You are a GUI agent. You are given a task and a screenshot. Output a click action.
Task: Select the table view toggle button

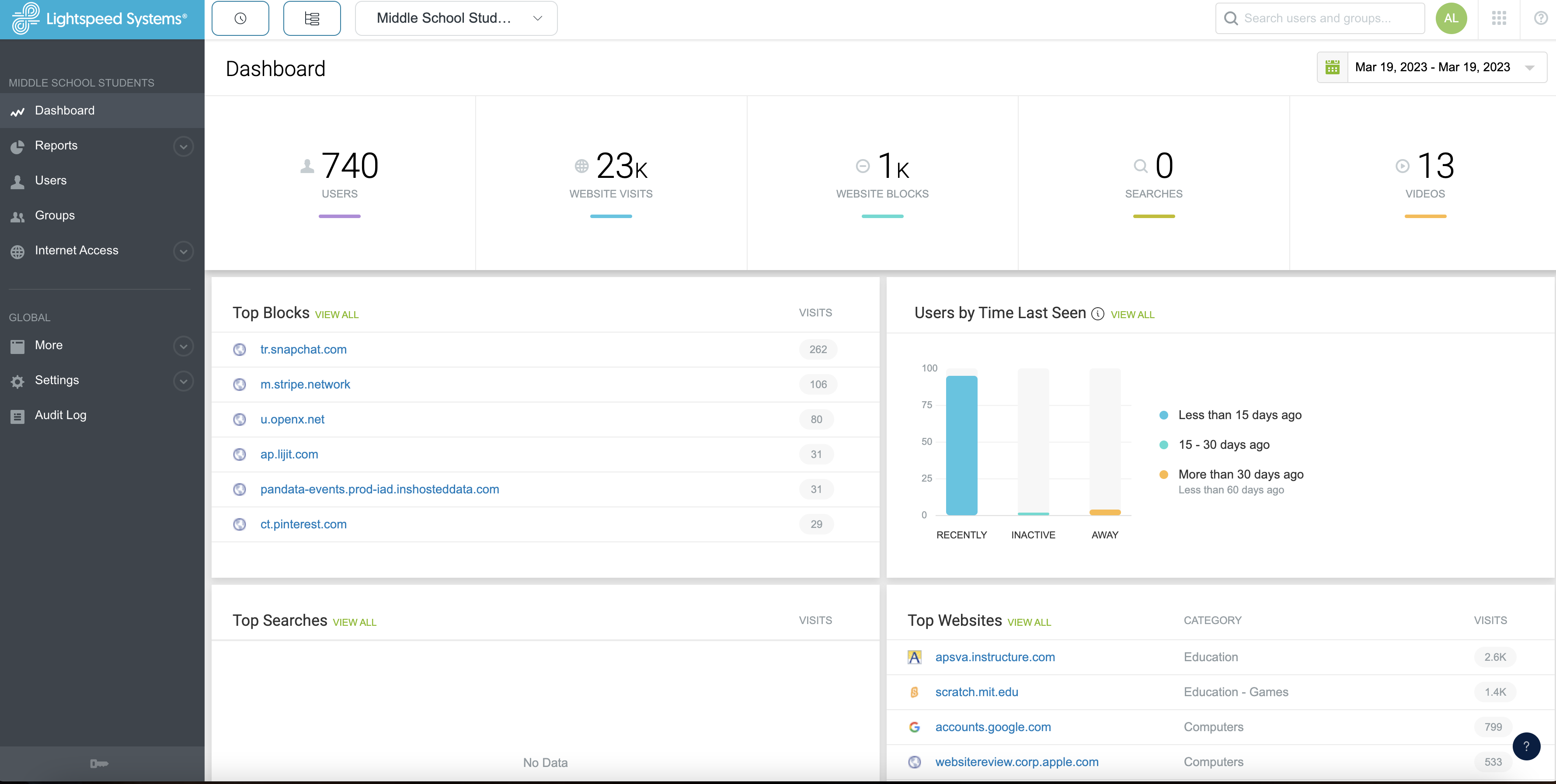point(311,18)
